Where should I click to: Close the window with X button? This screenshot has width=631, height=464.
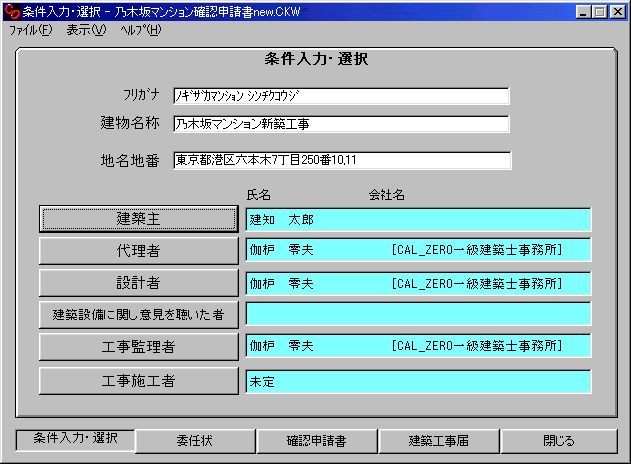(617, 12)
